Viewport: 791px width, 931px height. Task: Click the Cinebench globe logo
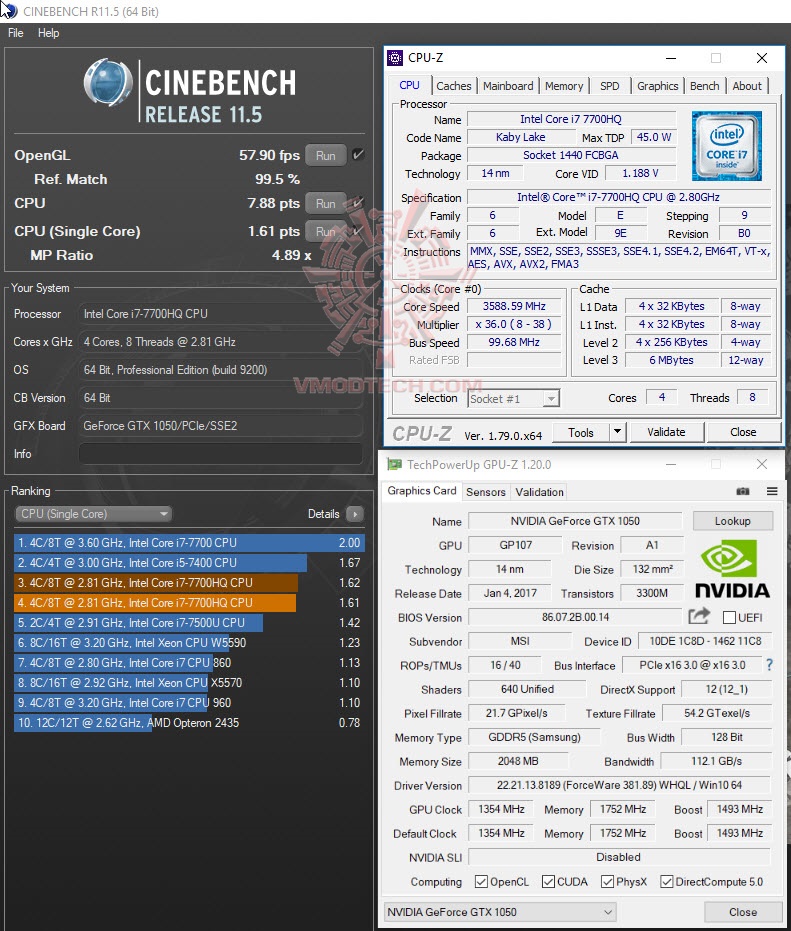(107, 82)
